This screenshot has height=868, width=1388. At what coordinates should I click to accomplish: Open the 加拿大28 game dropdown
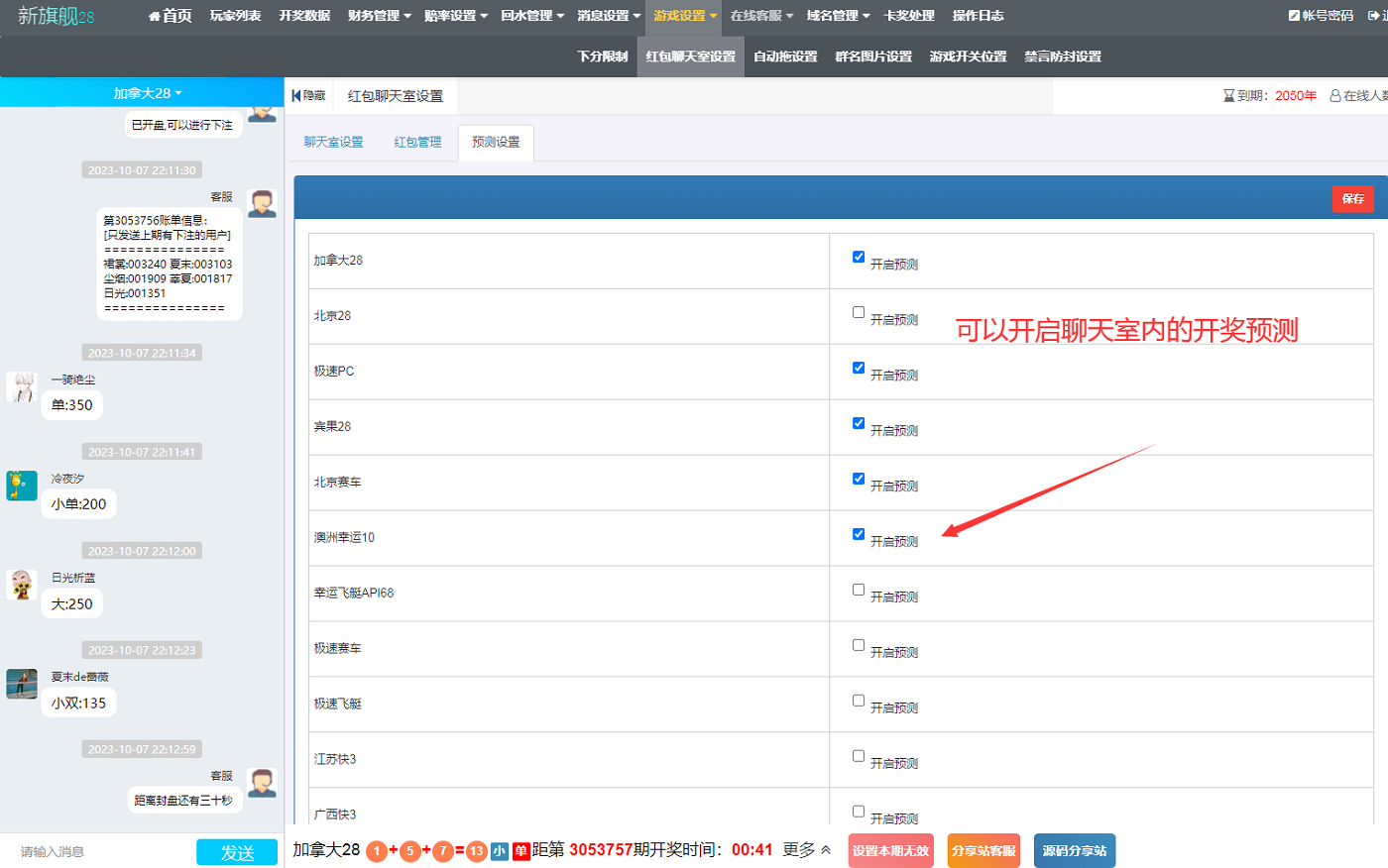(147, 93)
